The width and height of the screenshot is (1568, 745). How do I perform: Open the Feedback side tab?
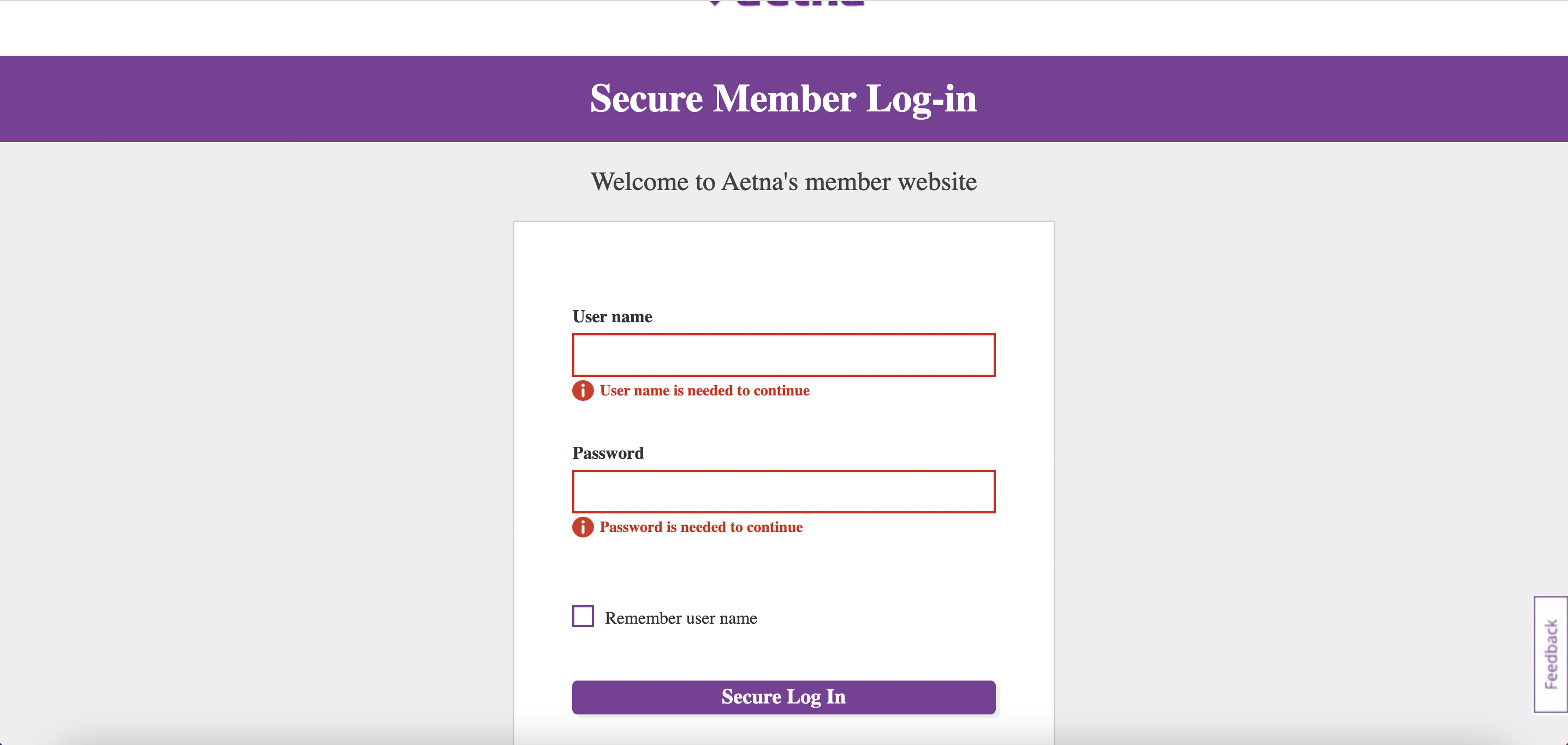(1551, 654)
